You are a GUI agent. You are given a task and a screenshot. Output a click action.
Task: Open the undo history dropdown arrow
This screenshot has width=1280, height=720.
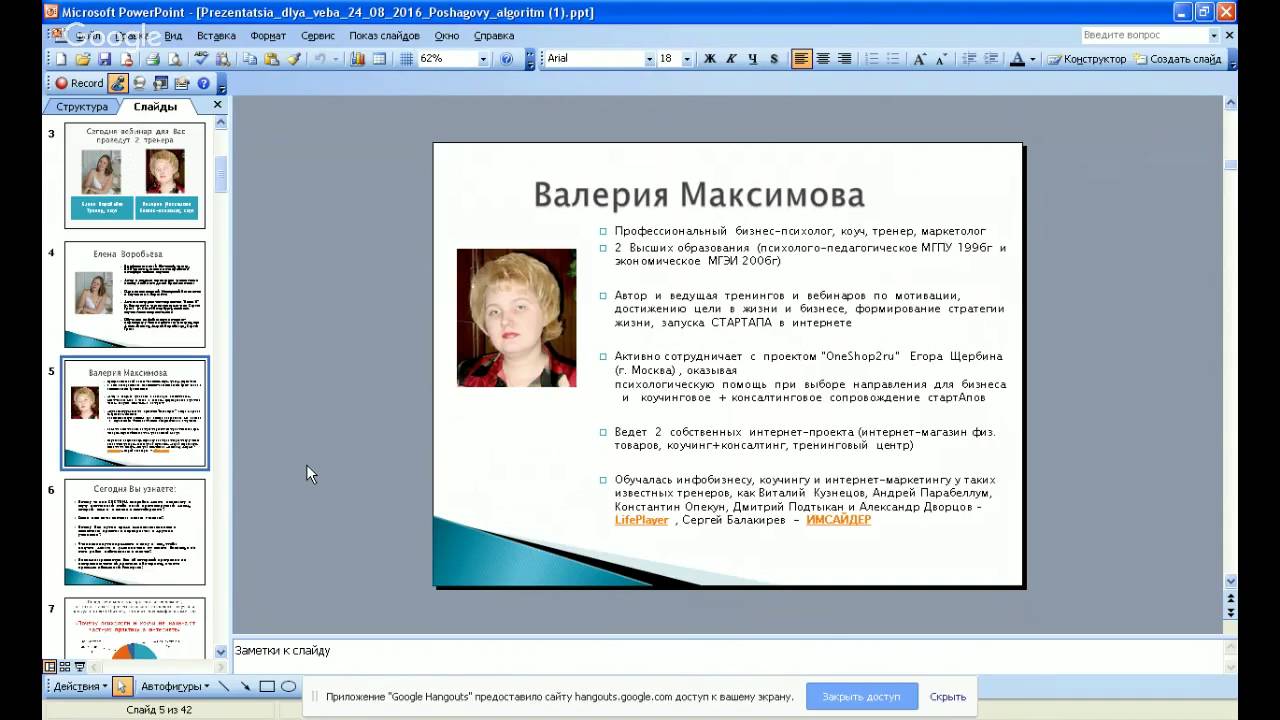click(x=336, y=59)
